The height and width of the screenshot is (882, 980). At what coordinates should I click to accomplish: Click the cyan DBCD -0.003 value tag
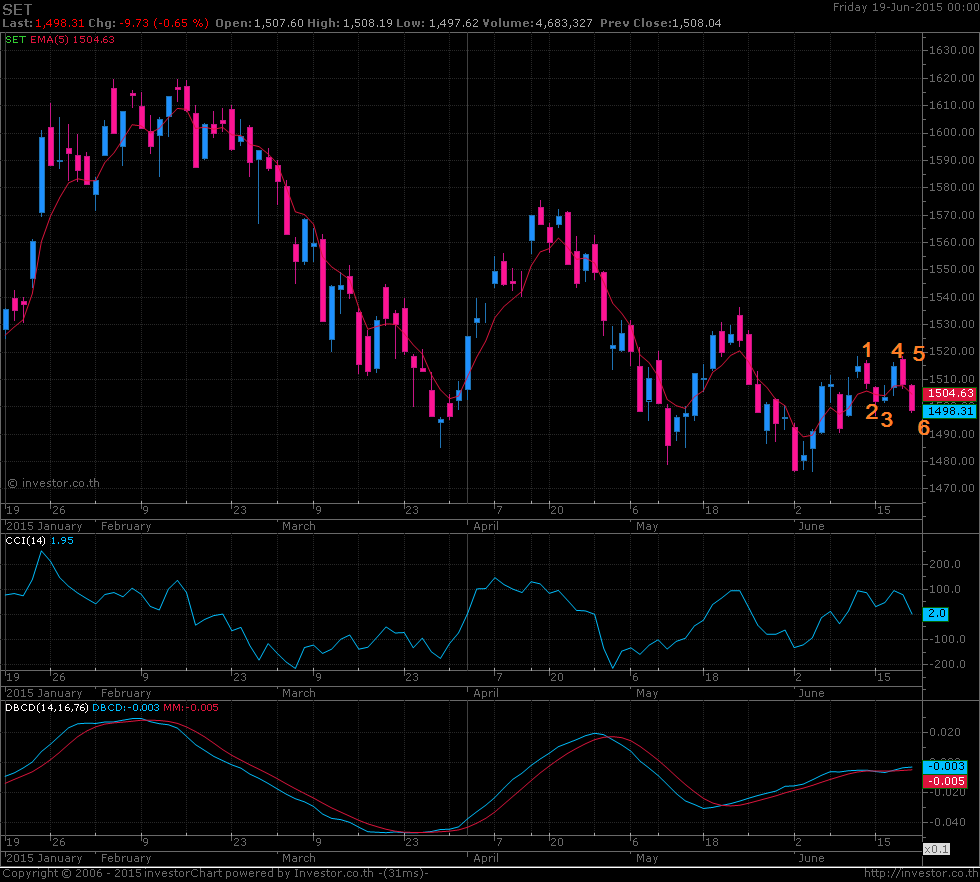[x=945, y=766]
